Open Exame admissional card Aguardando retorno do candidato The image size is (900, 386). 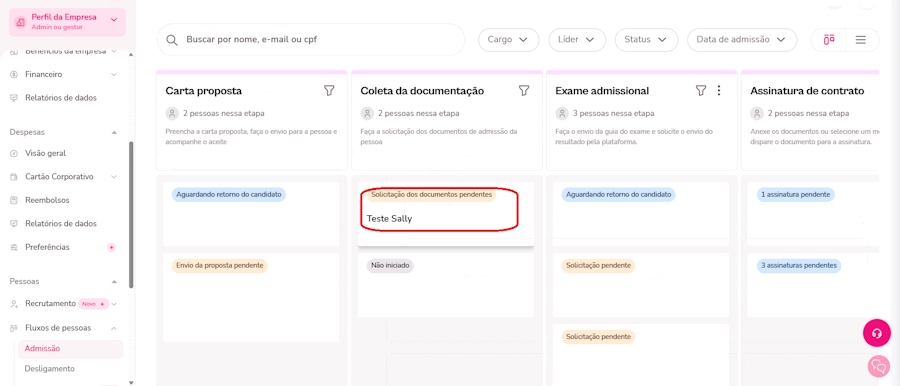pyautogui.click(x=641, y=214)
